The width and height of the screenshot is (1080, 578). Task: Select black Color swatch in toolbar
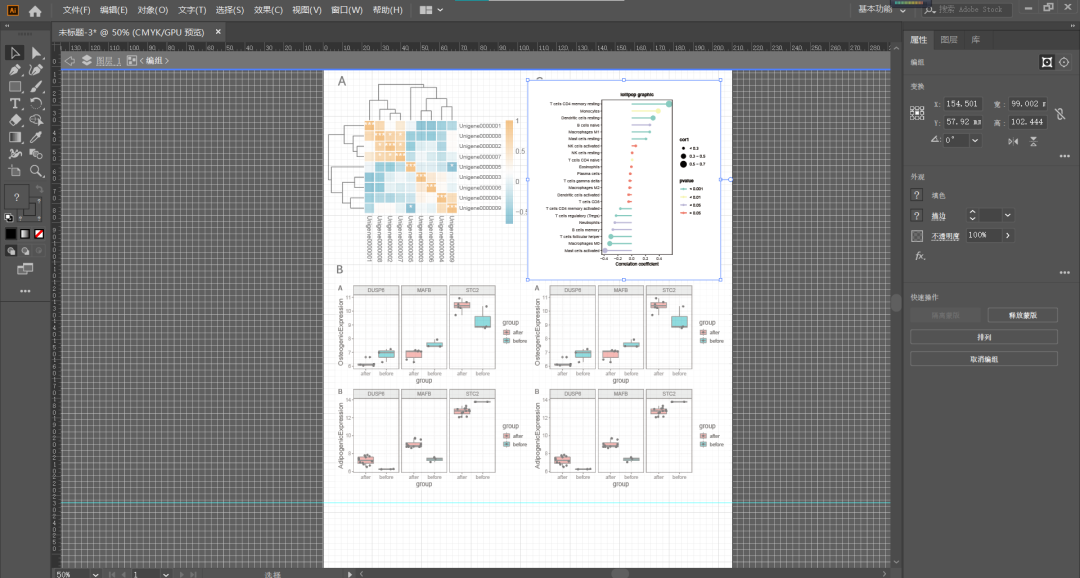[x=11, y=234]
